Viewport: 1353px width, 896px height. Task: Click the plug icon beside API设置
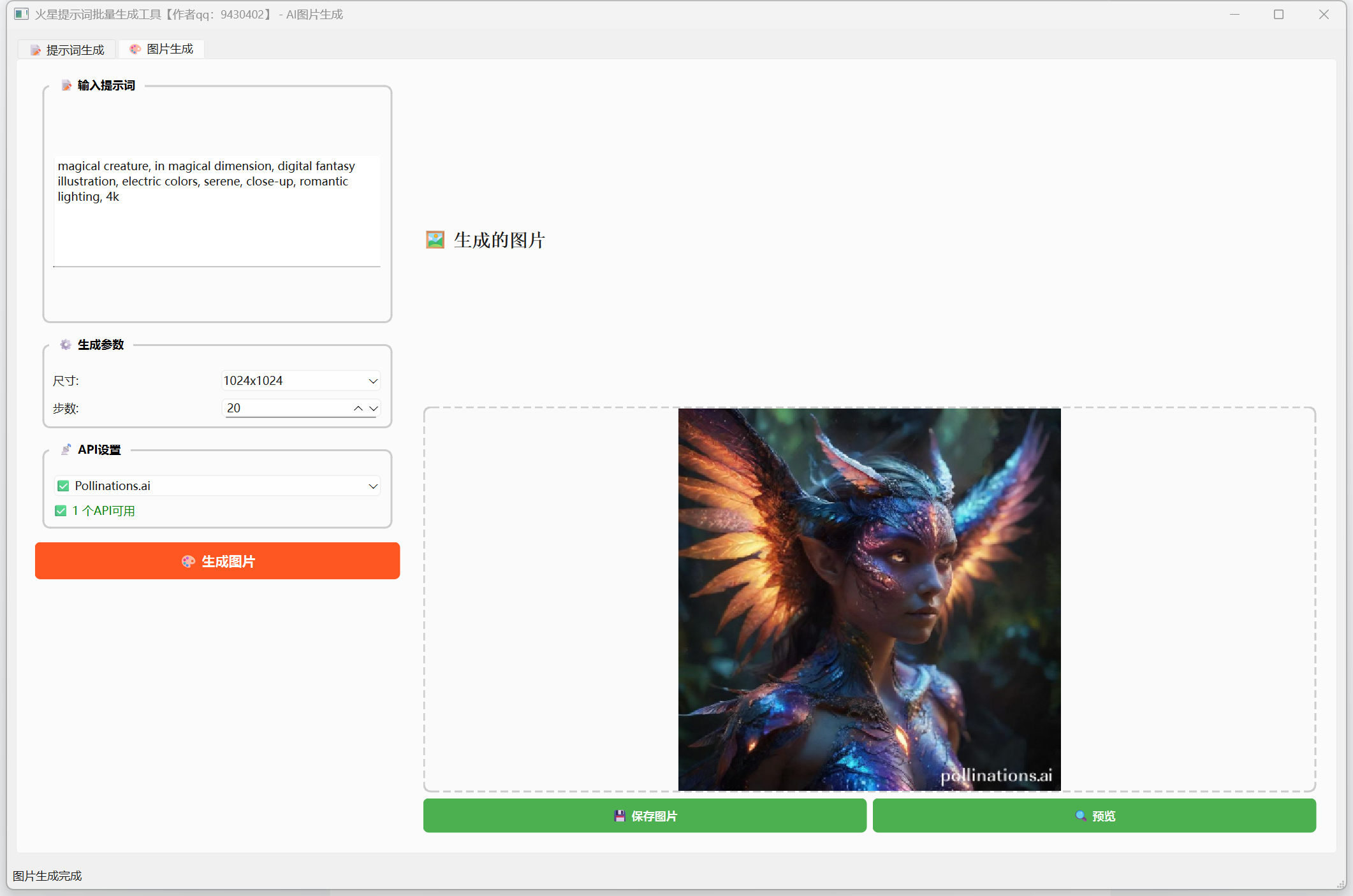pos(66,449)
